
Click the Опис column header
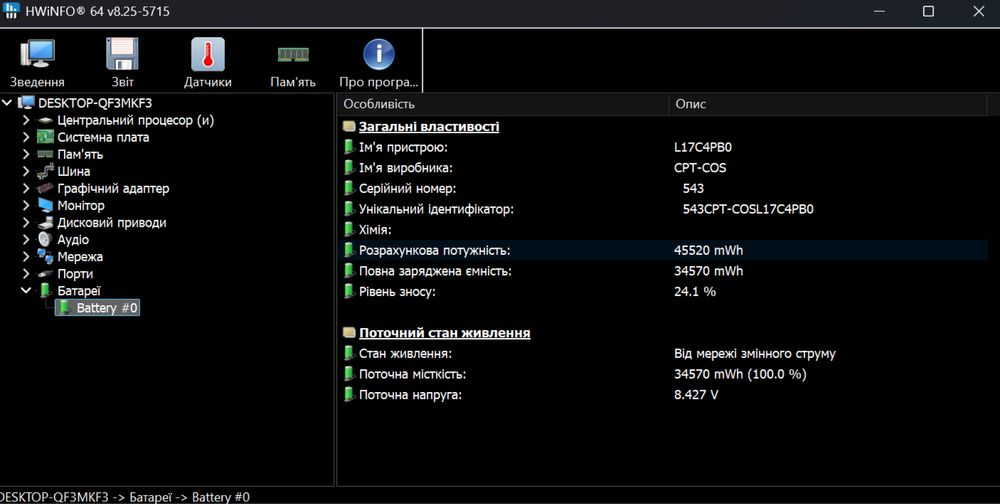pos(827,104)
